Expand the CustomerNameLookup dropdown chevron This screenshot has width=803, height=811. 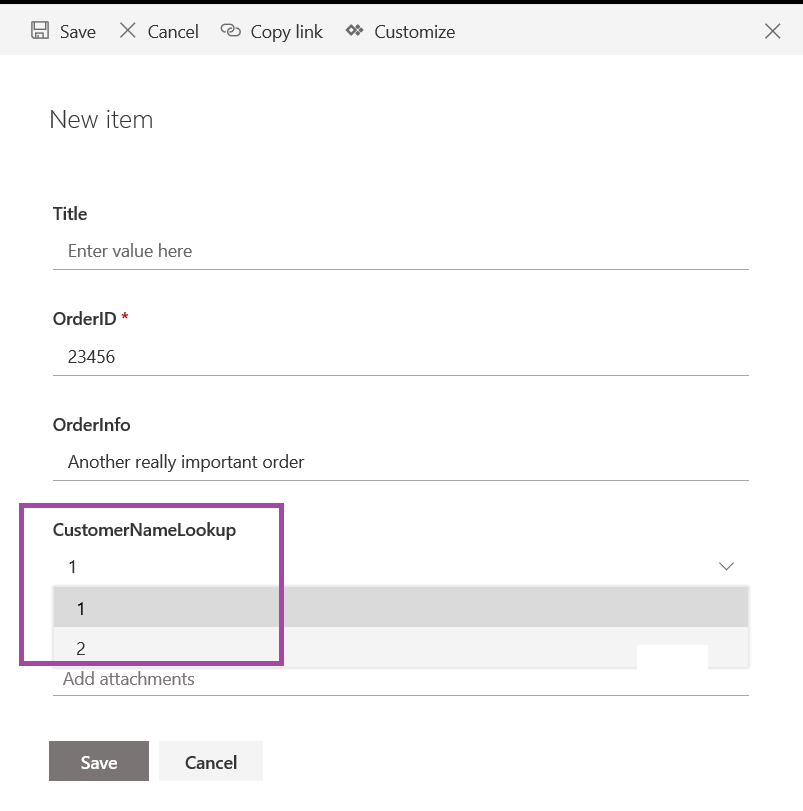pos(726,566)
